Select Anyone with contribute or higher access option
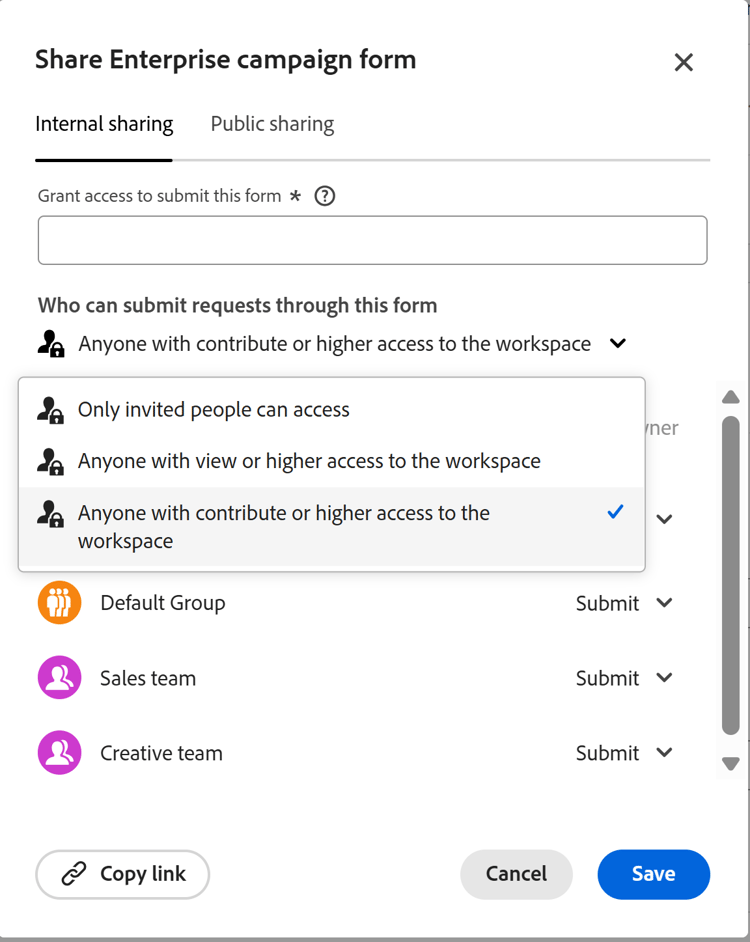The image size is (750, 942). tap(332, 527)
